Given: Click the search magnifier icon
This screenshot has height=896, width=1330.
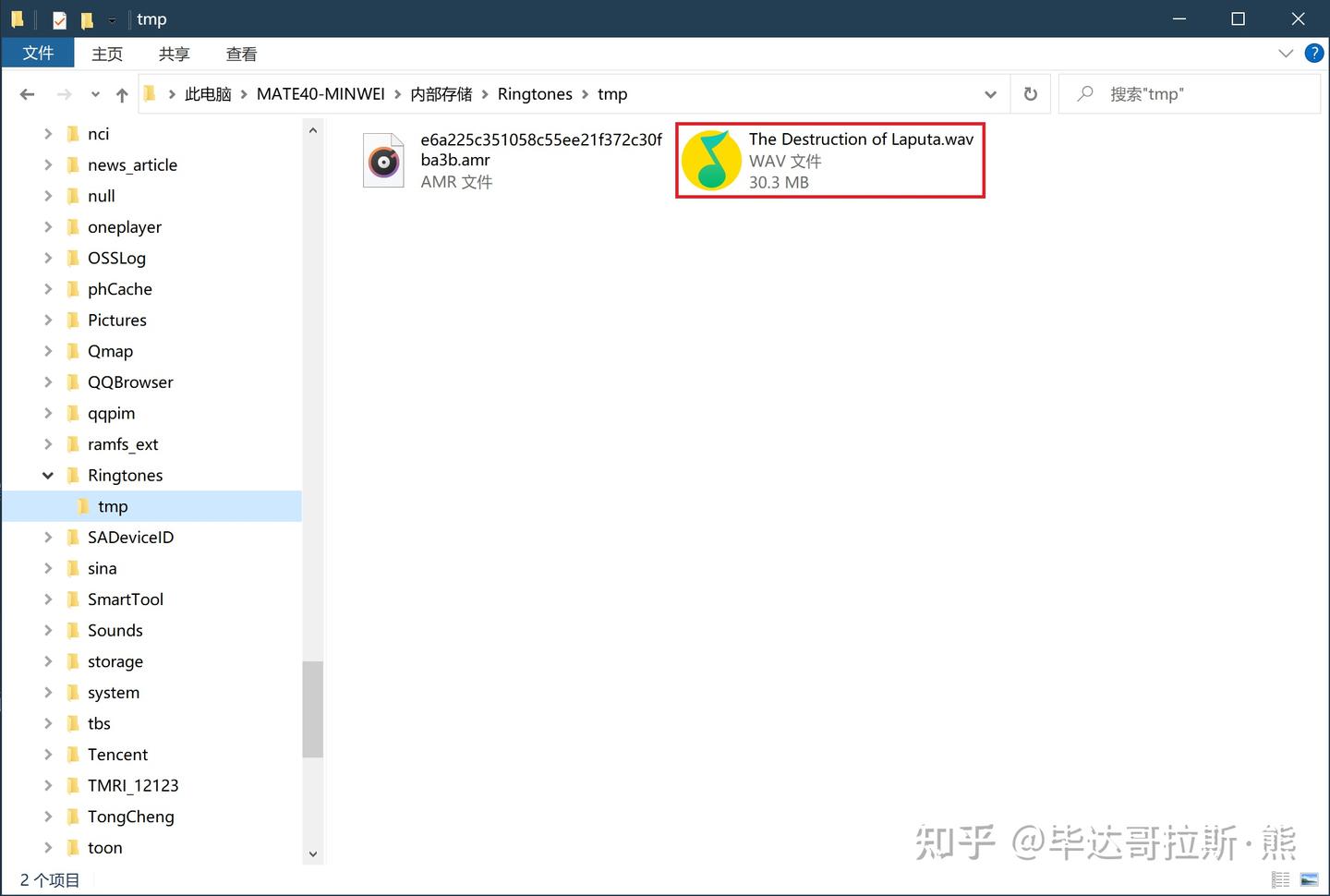Looking at the screenshot, I should pos(1085,94).
